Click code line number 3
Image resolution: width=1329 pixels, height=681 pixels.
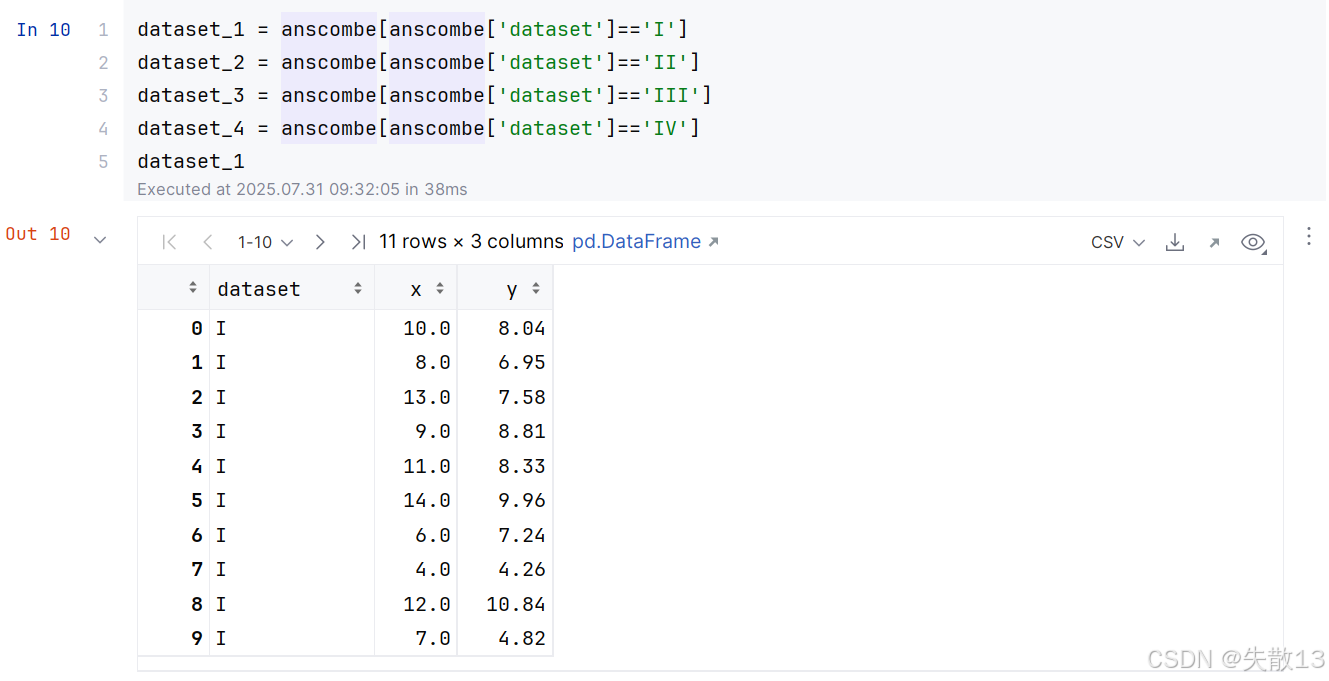pos(103,95)
